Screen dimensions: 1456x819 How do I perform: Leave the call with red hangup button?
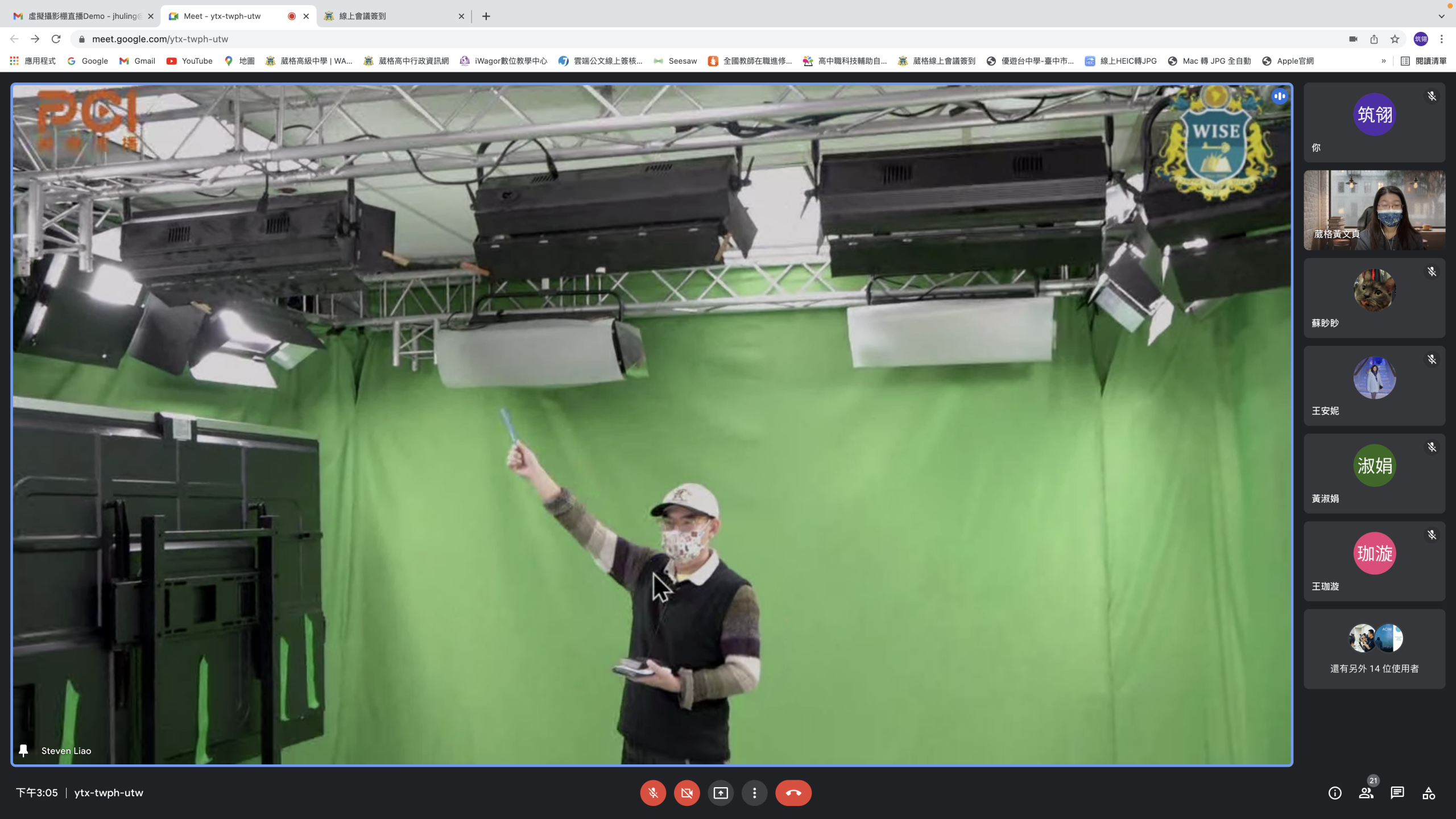tap(793, 793)
